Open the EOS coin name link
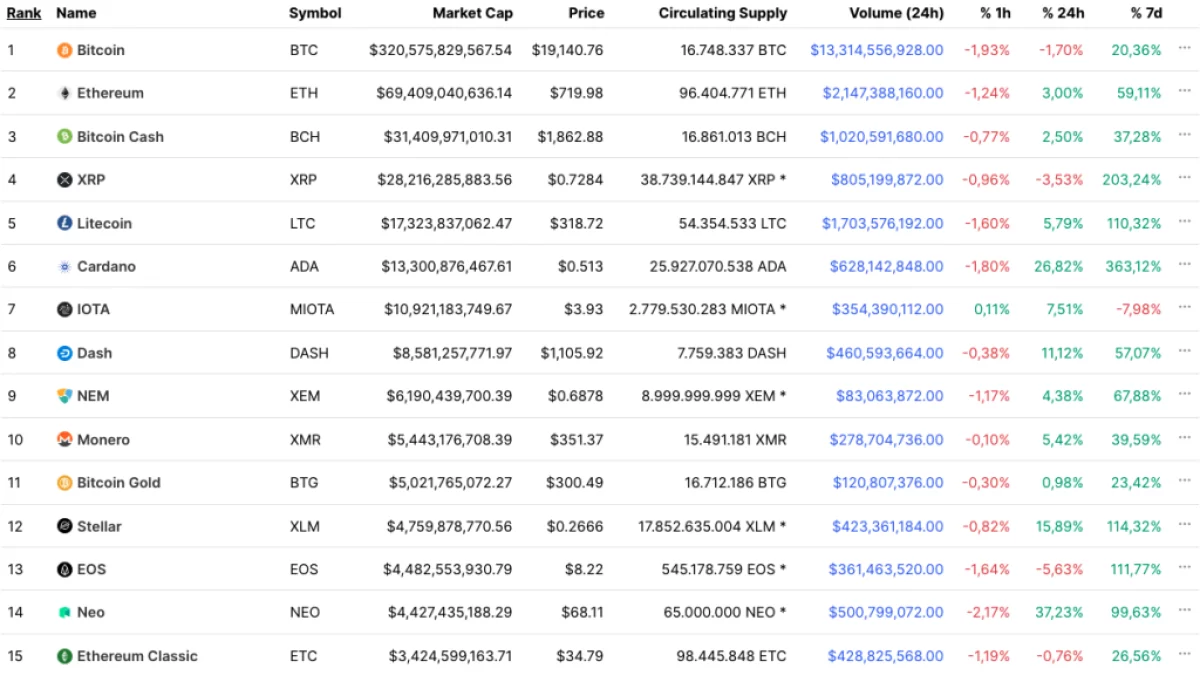1200x675 pixels. pos(91,569)
